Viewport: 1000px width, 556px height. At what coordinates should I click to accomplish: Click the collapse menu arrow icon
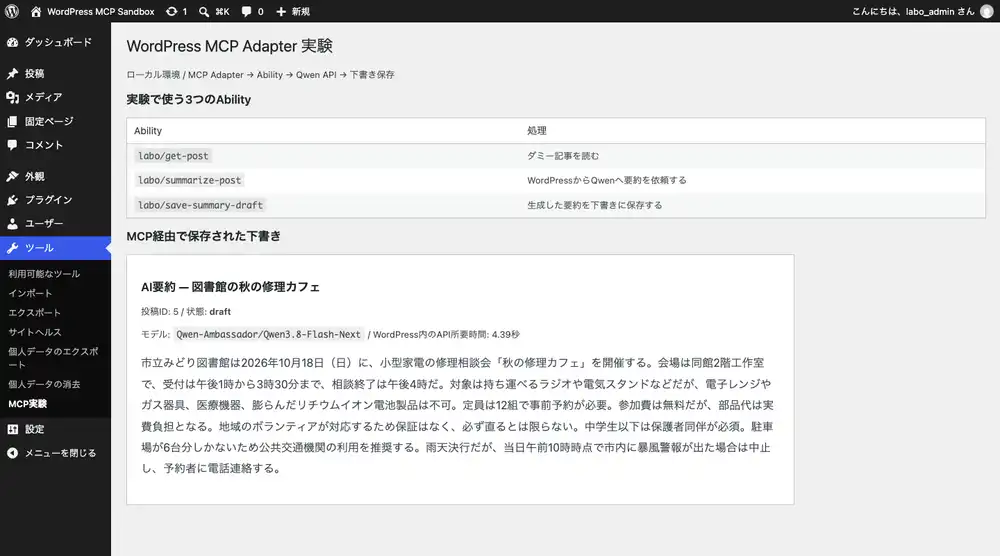click(12, 453)
